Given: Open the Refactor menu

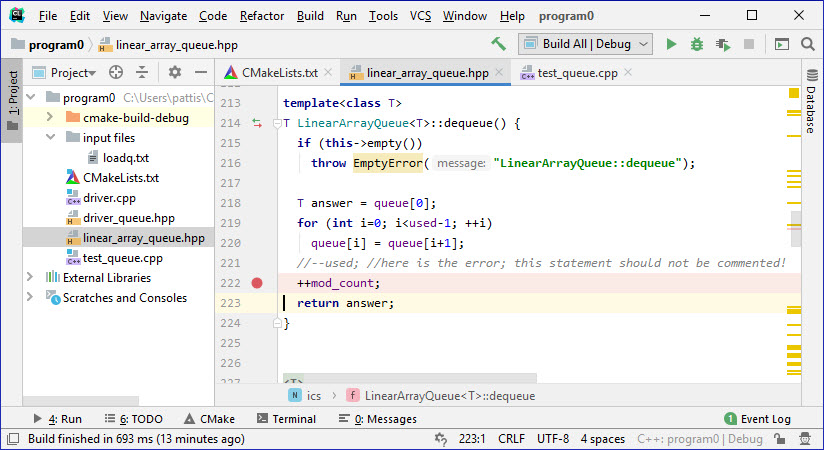Looking at the screenshot, I should coord(262,16).
